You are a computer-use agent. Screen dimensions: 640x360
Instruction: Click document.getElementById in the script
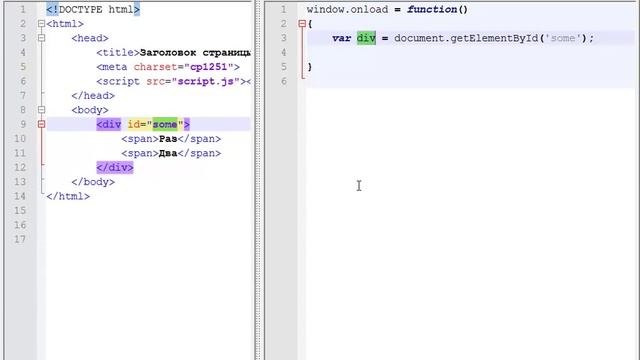tap(466, 38)
